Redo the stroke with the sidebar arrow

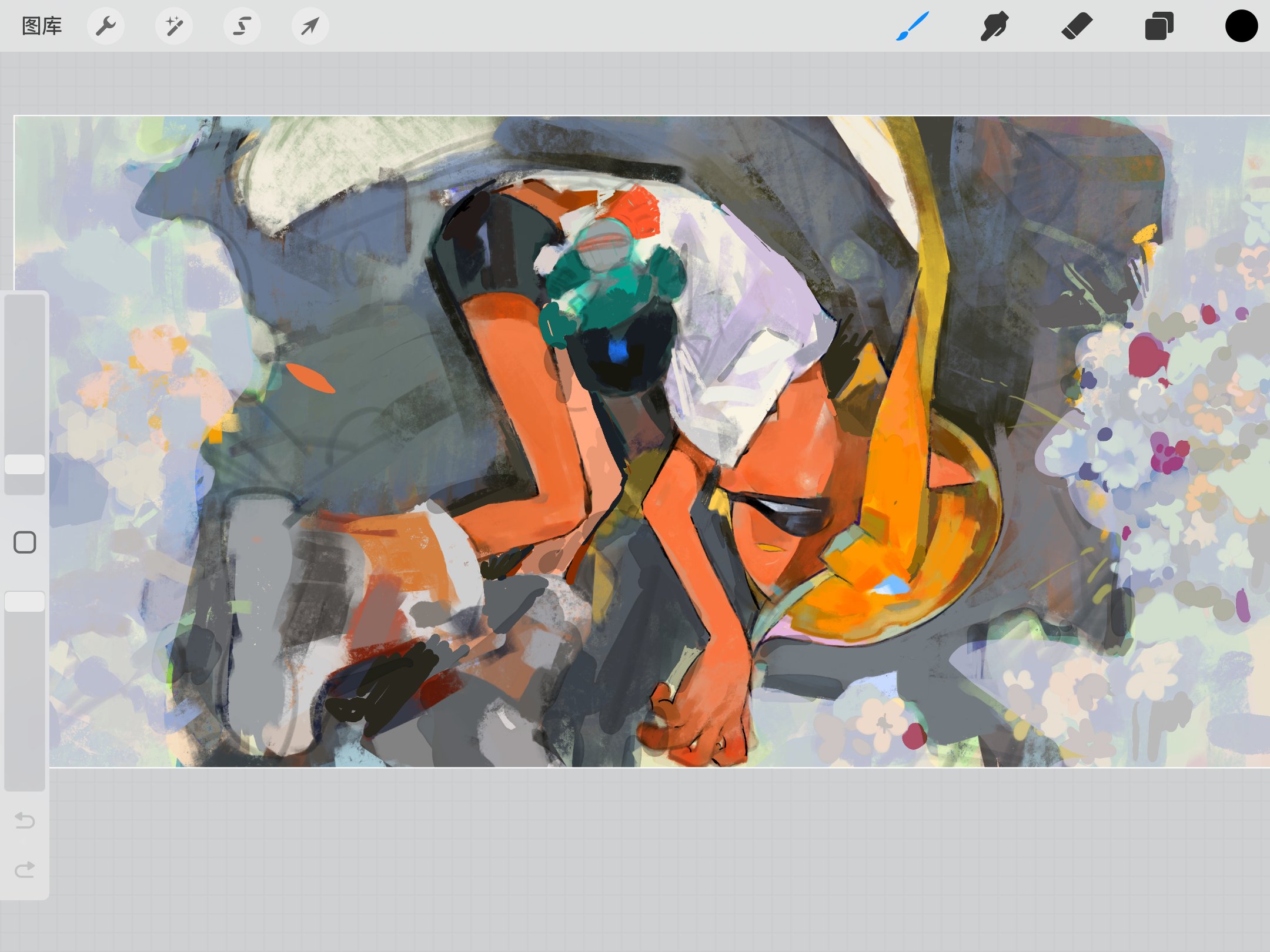click(25, 869)
